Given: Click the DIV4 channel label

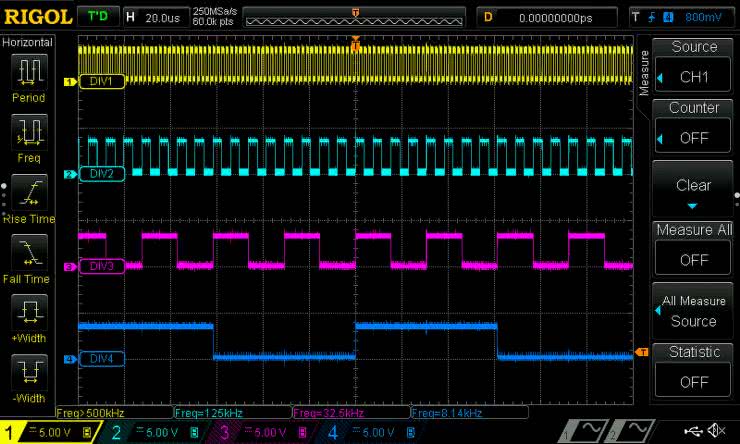Looking at the screenshot, I should [x=100, y=359].
